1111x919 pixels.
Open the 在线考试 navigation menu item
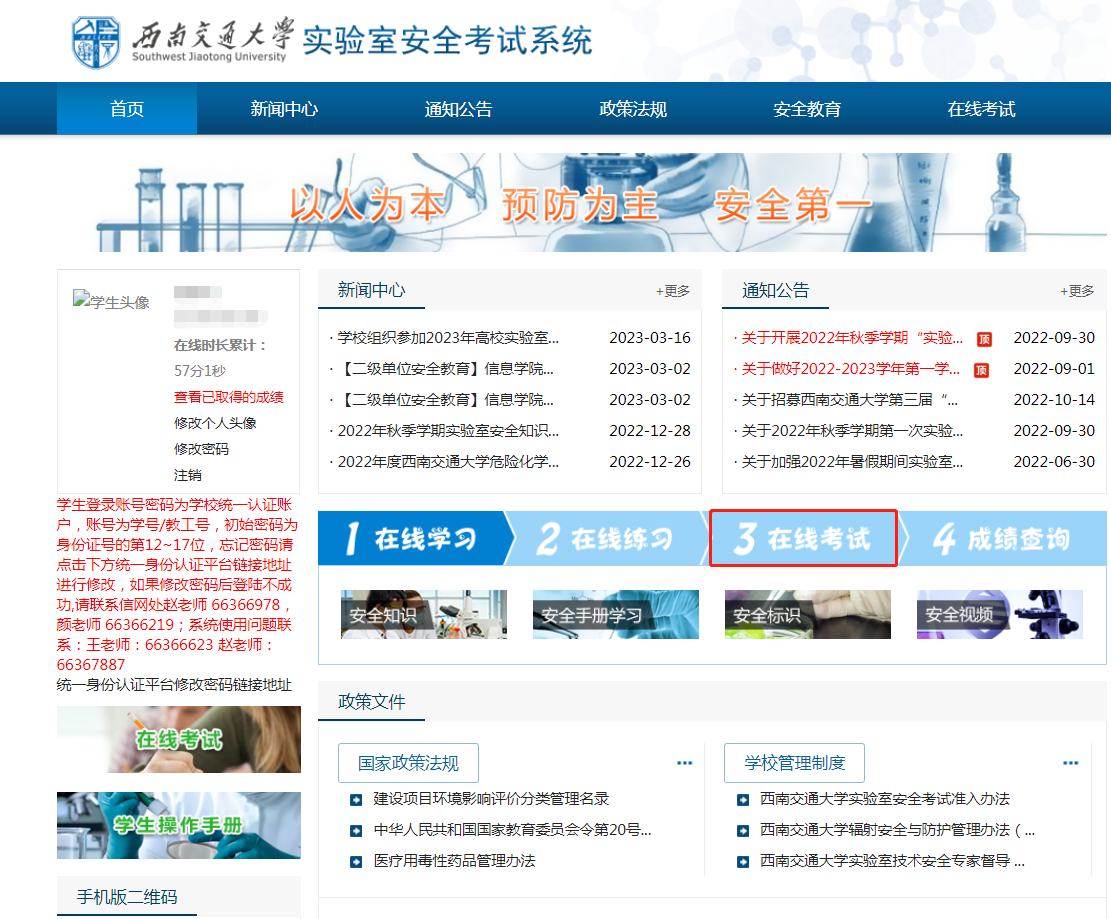[x=981, y=109]
